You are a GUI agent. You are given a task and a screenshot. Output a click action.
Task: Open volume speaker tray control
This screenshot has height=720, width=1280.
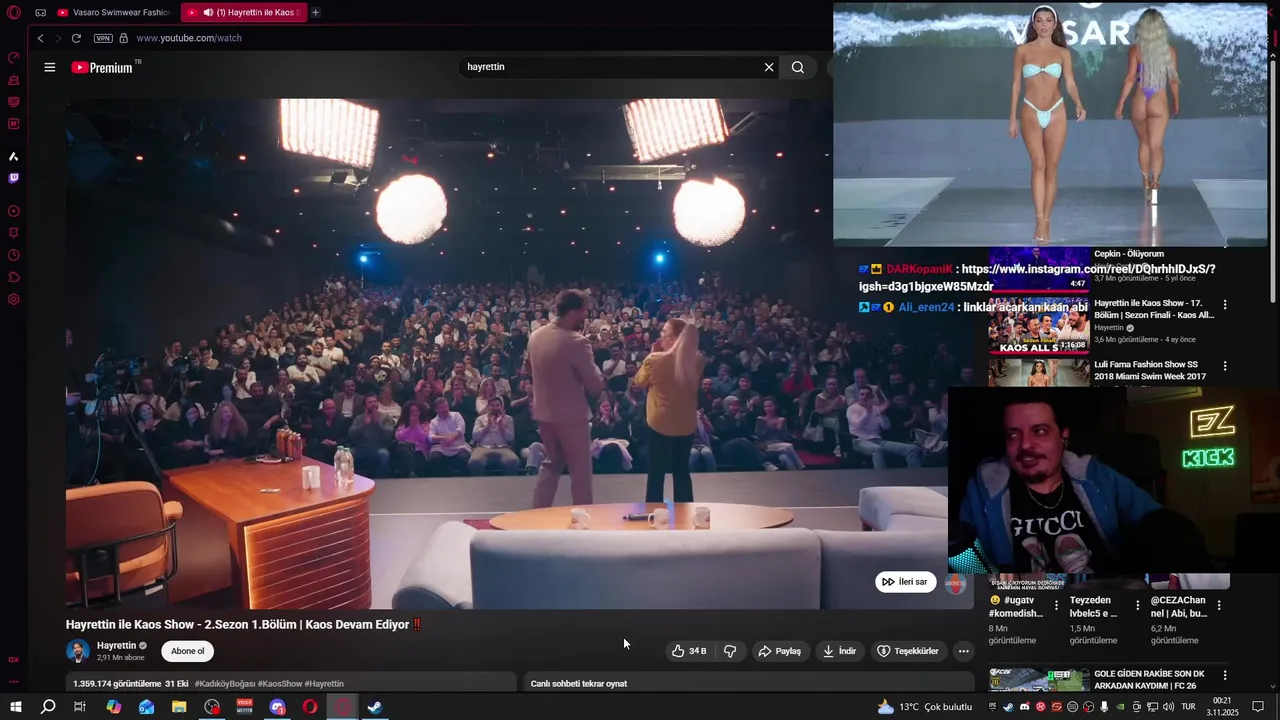click(1169, 707)
